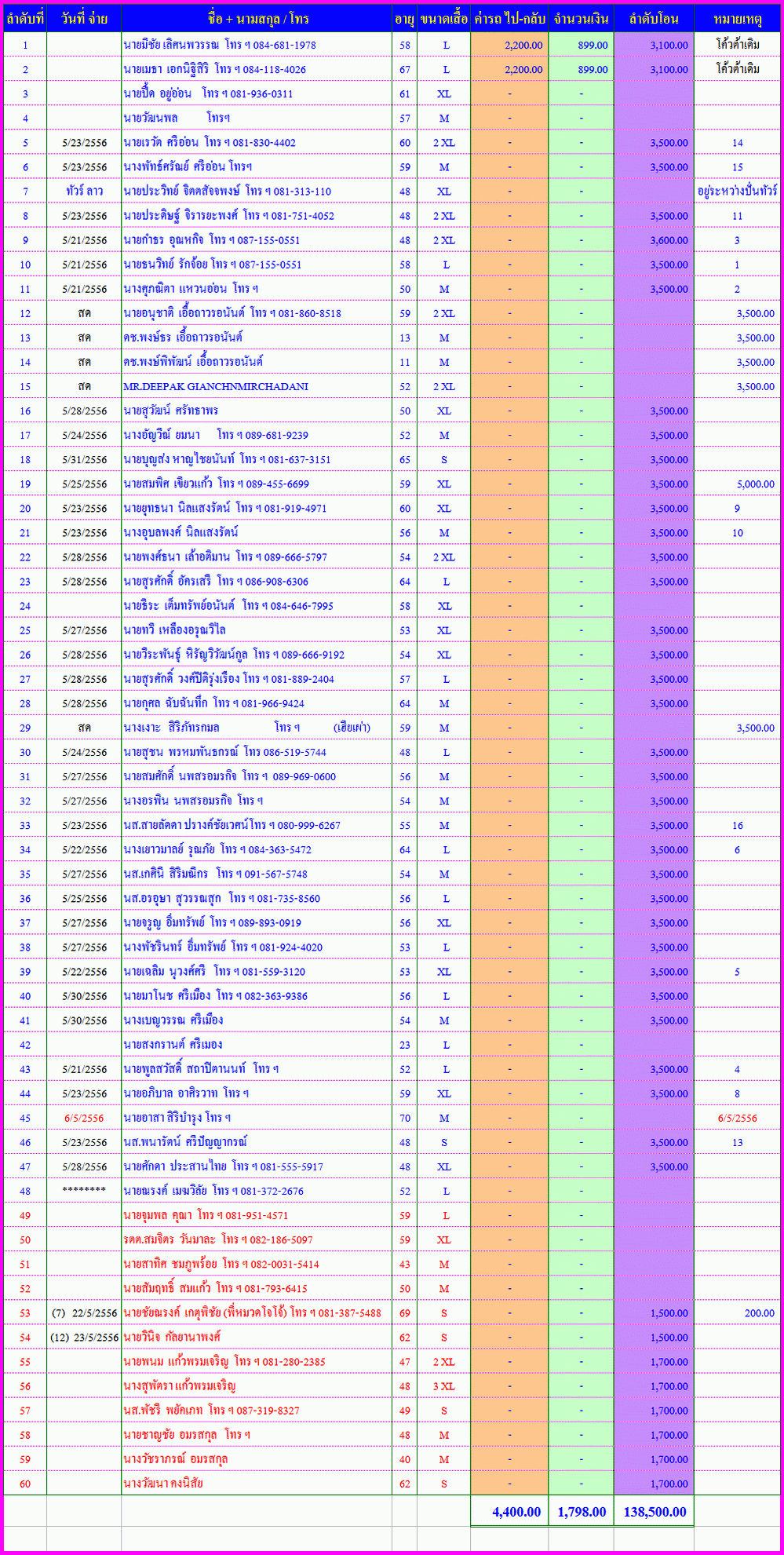
Task: Select the red name cell with phone 081-951-4571
Action: coord(257,1215)
